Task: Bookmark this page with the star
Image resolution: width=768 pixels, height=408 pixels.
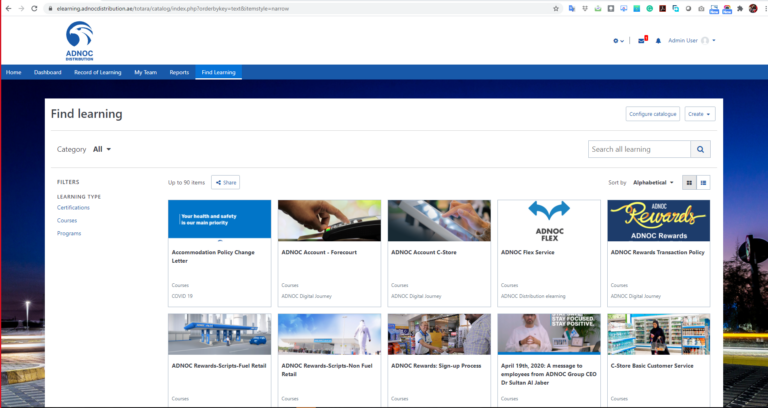Action: (556, 8)
